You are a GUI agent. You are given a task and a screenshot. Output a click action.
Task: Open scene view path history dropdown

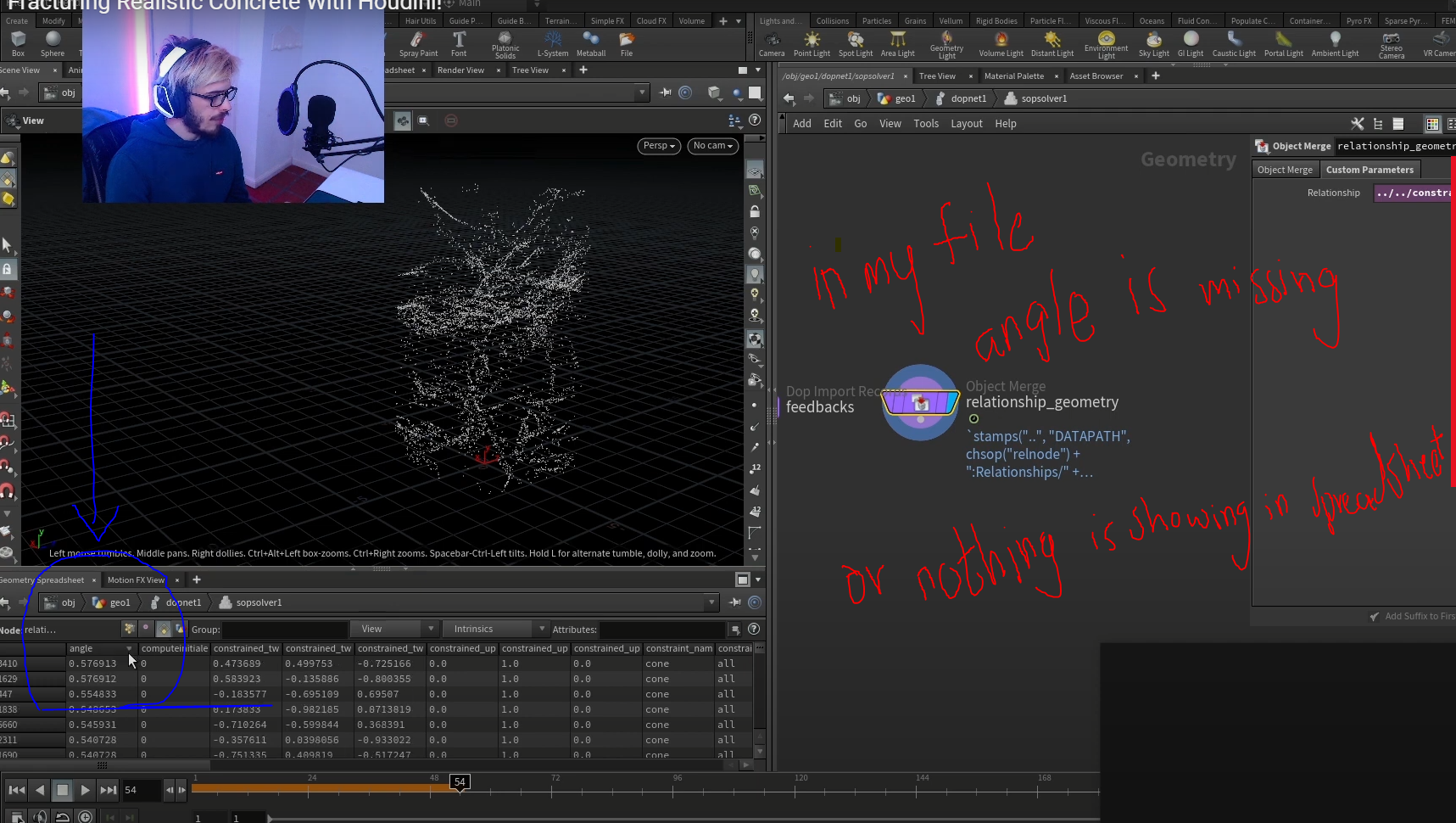pos(642,92)
